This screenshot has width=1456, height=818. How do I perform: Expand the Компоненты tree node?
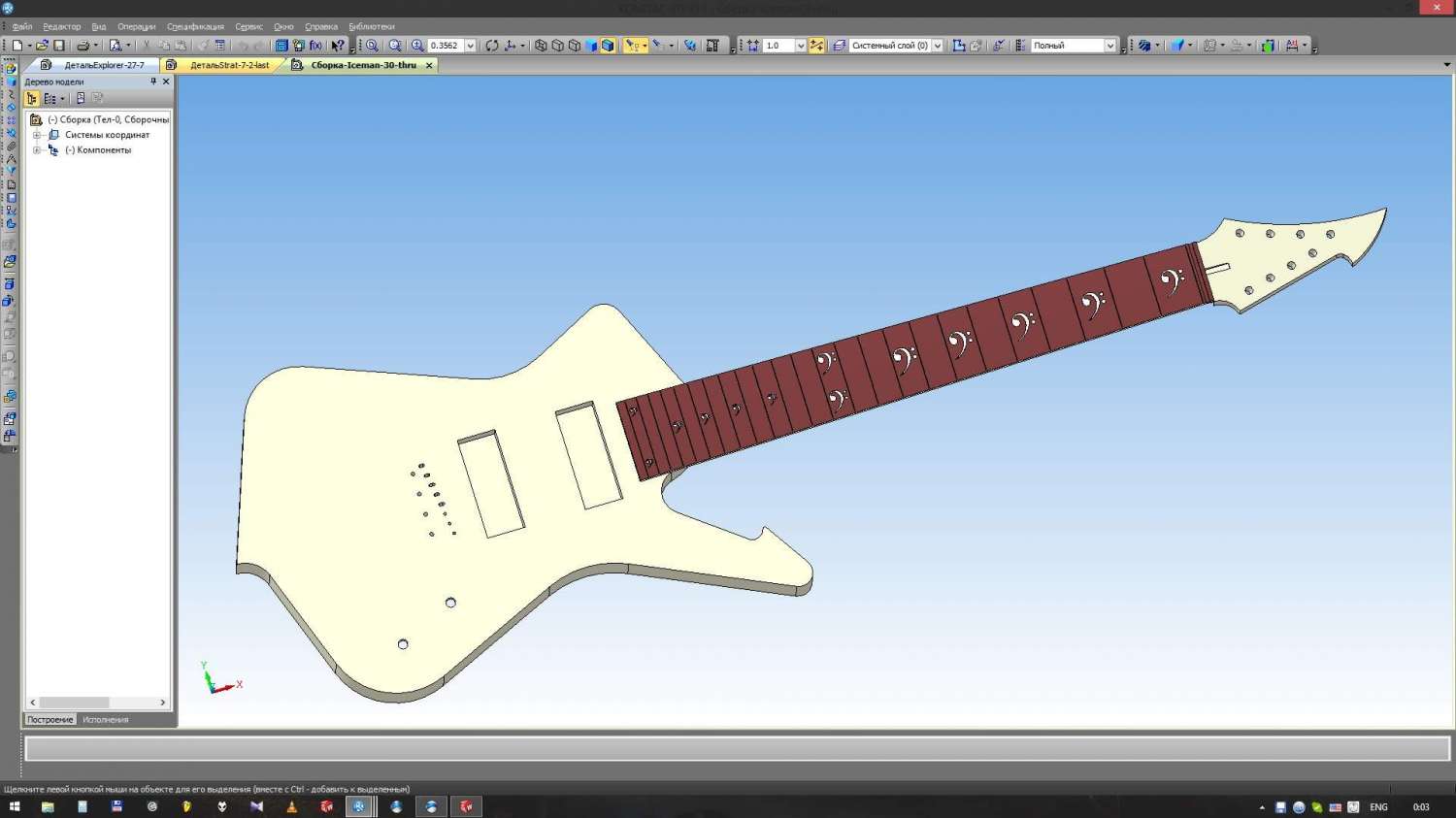(x=37, y=150)
